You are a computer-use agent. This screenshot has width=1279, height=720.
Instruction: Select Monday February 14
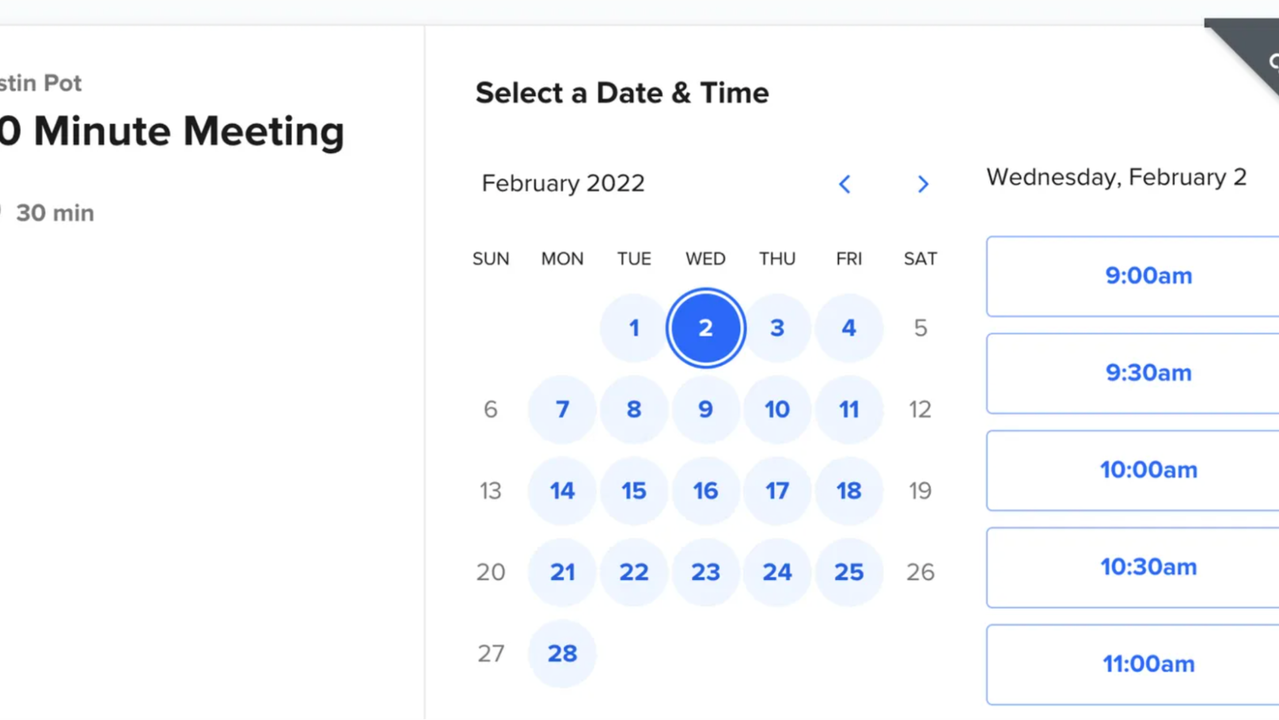(562, 491)
